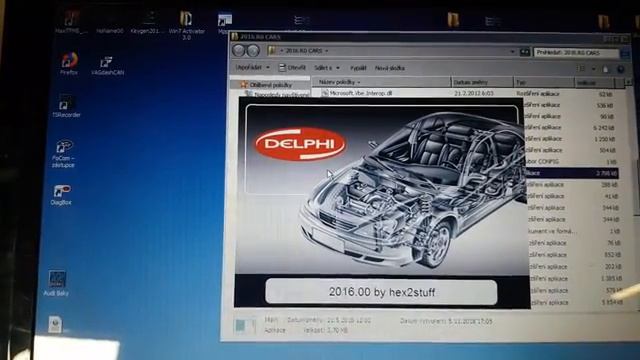Click the file icon in the Explorer details pane
The height and width of the screenshot is (360, 640).
244,326
